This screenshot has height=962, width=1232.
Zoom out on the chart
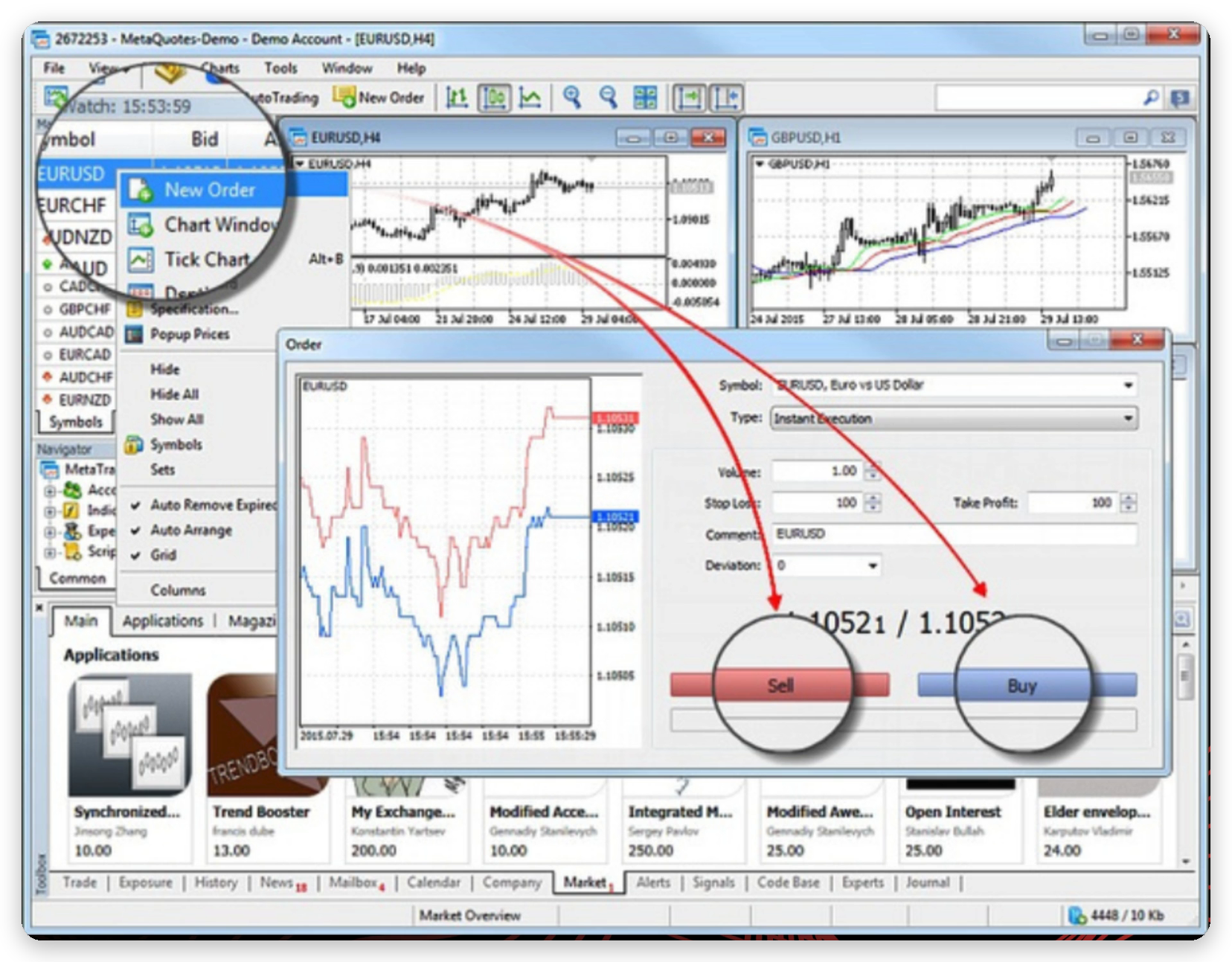coord(609,97)
